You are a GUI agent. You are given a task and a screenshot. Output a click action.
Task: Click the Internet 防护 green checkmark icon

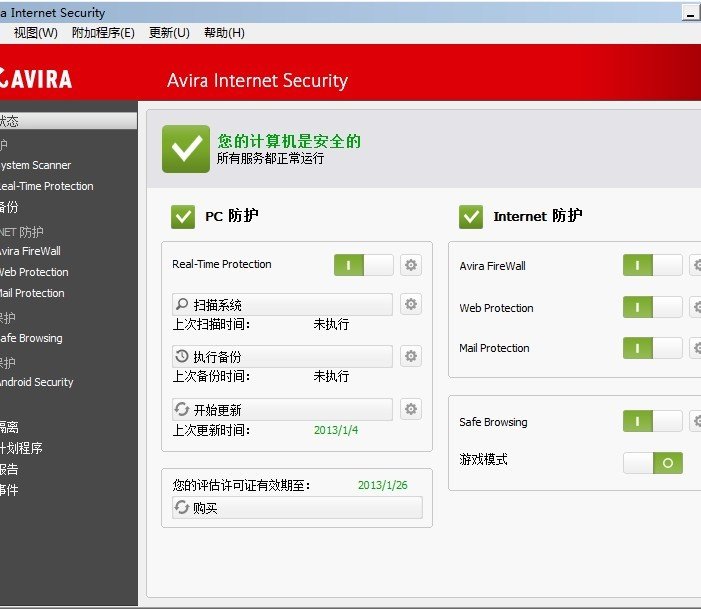[x=471, y=217]
